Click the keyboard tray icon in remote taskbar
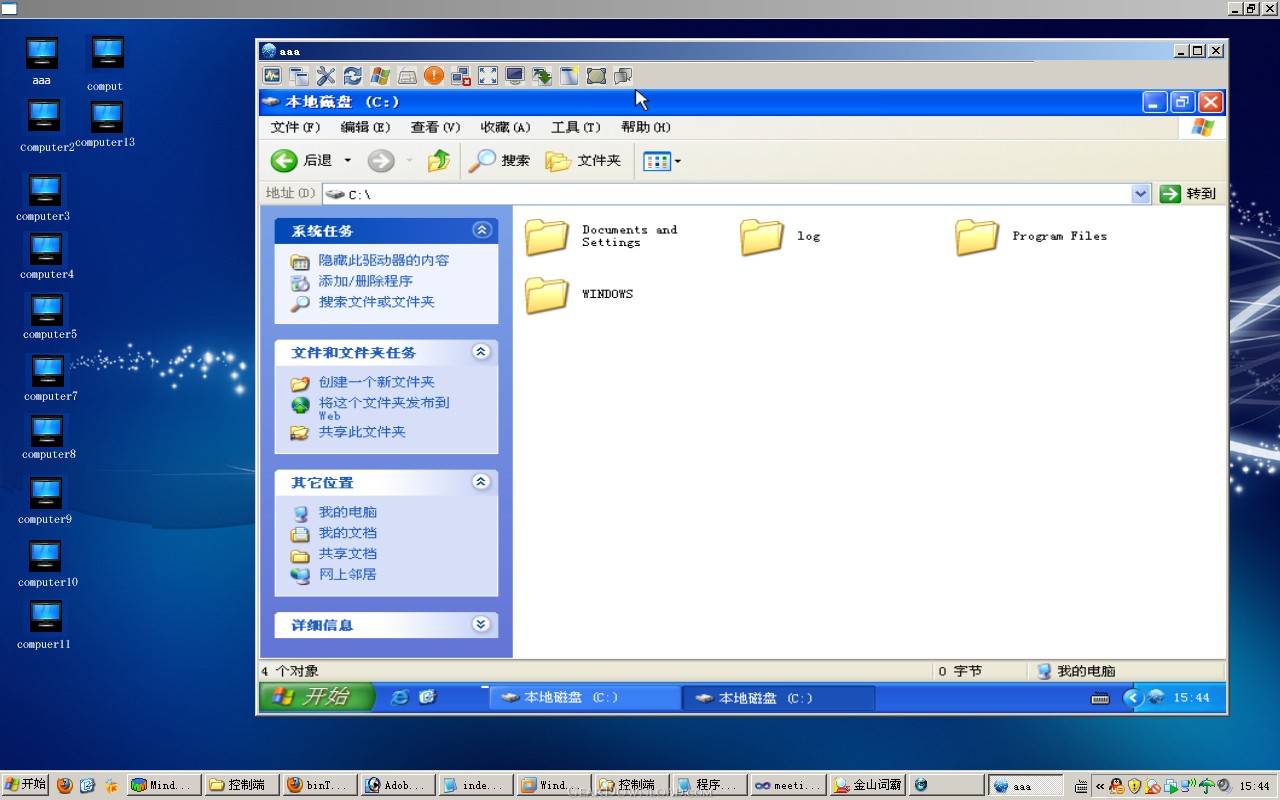 pos(1100,698)
